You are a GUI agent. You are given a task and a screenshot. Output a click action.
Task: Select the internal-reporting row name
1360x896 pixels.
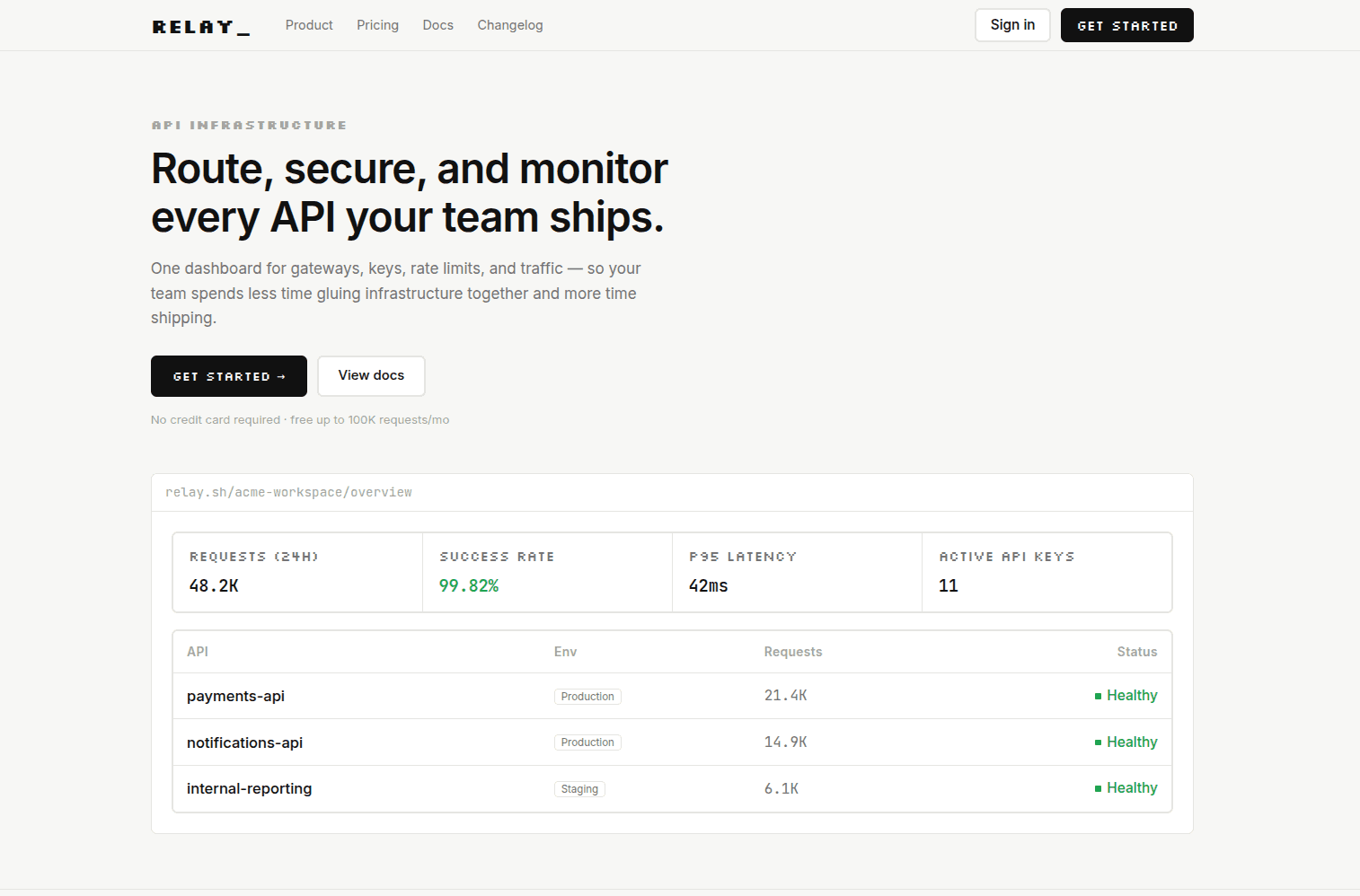click(249, 788)
